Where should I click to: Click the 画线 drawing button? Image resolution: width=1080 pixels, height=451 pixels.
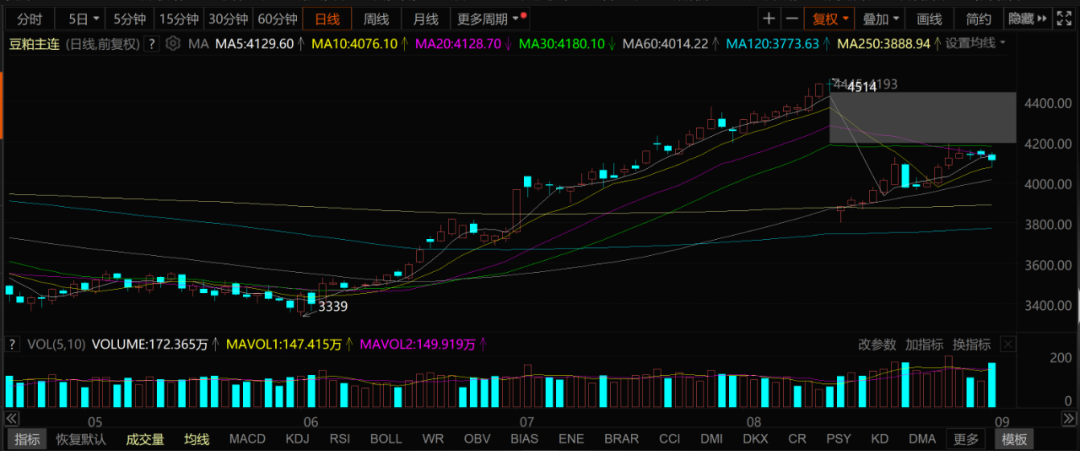tap(929, 19)
